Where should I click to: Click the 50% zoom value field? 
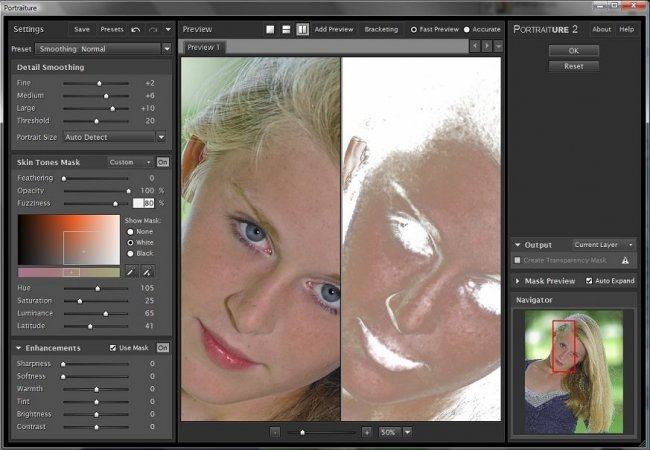tap(390, 432)
